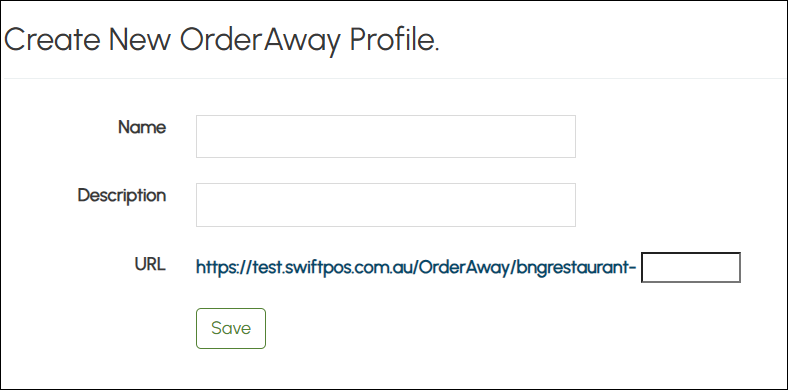788x390 pixels.
Task: Save the new OrderAway profile
Action: 231,328
